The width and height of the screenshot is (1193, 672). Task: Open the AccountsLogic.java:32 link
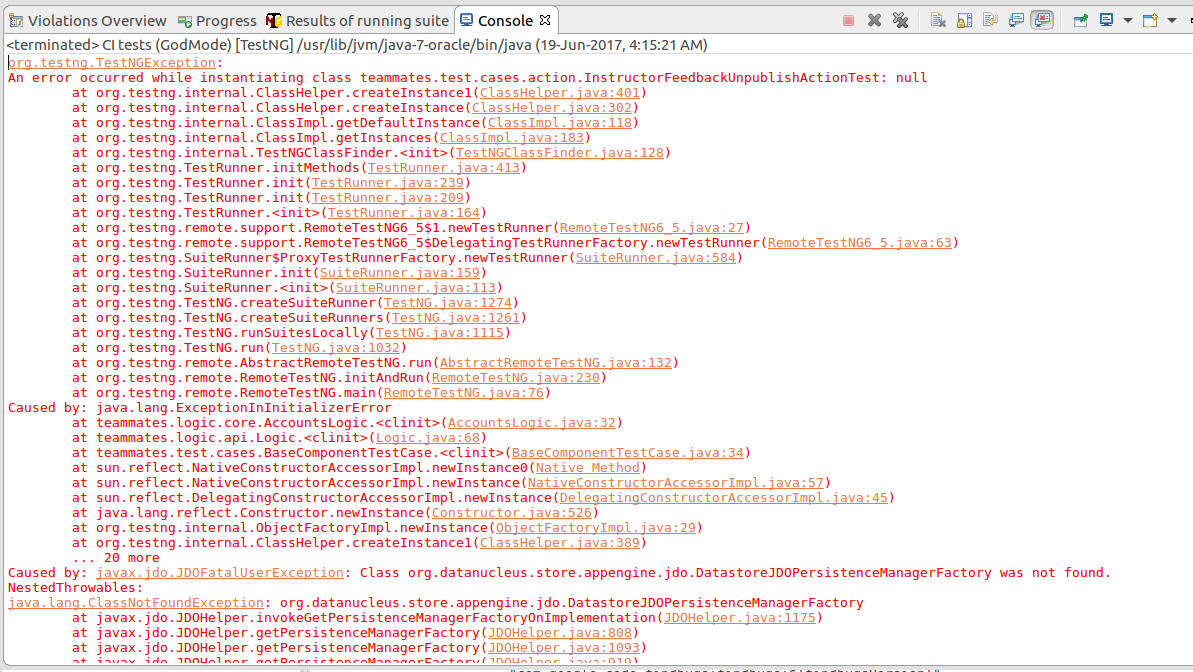click(532, 422)
